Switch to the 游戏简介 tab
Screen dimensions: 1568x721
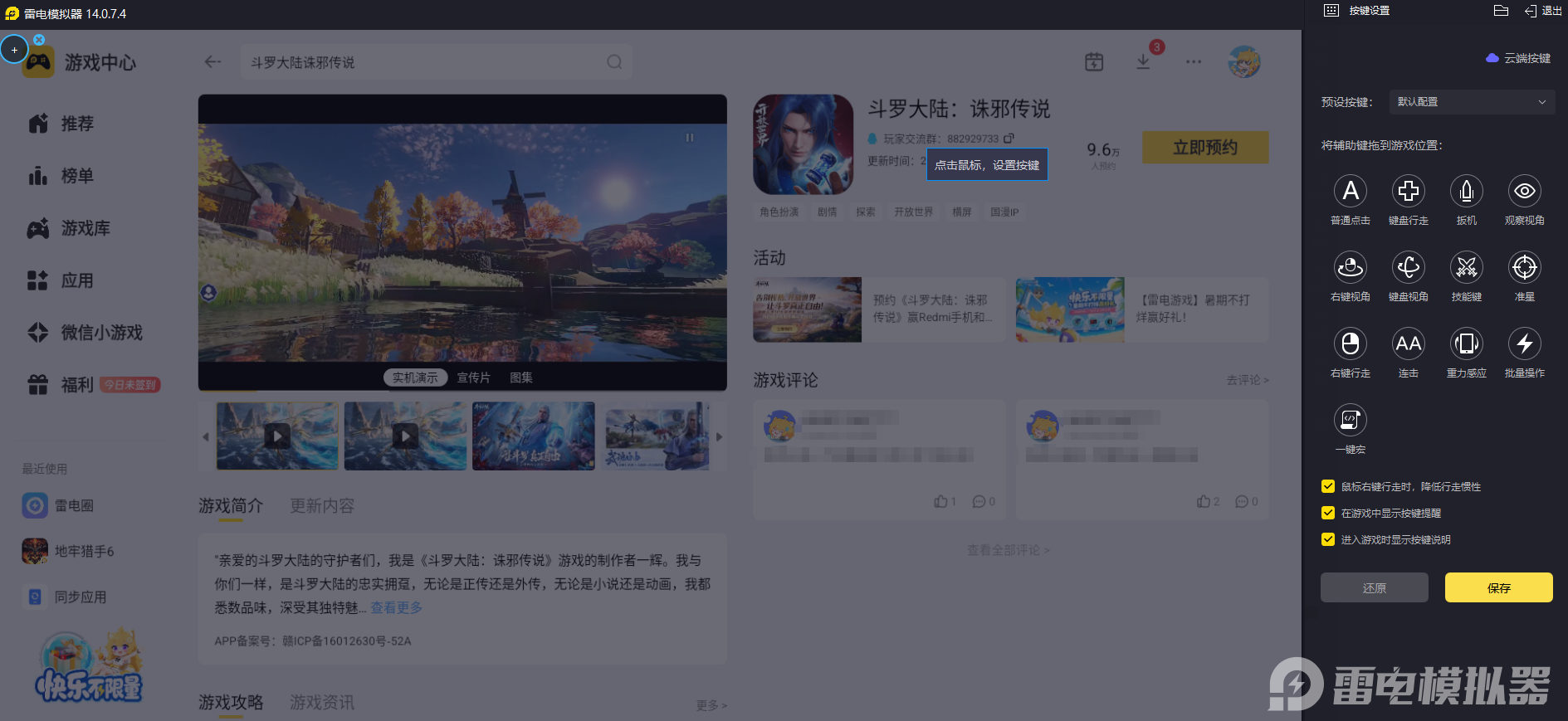click(x=231, y=506)
